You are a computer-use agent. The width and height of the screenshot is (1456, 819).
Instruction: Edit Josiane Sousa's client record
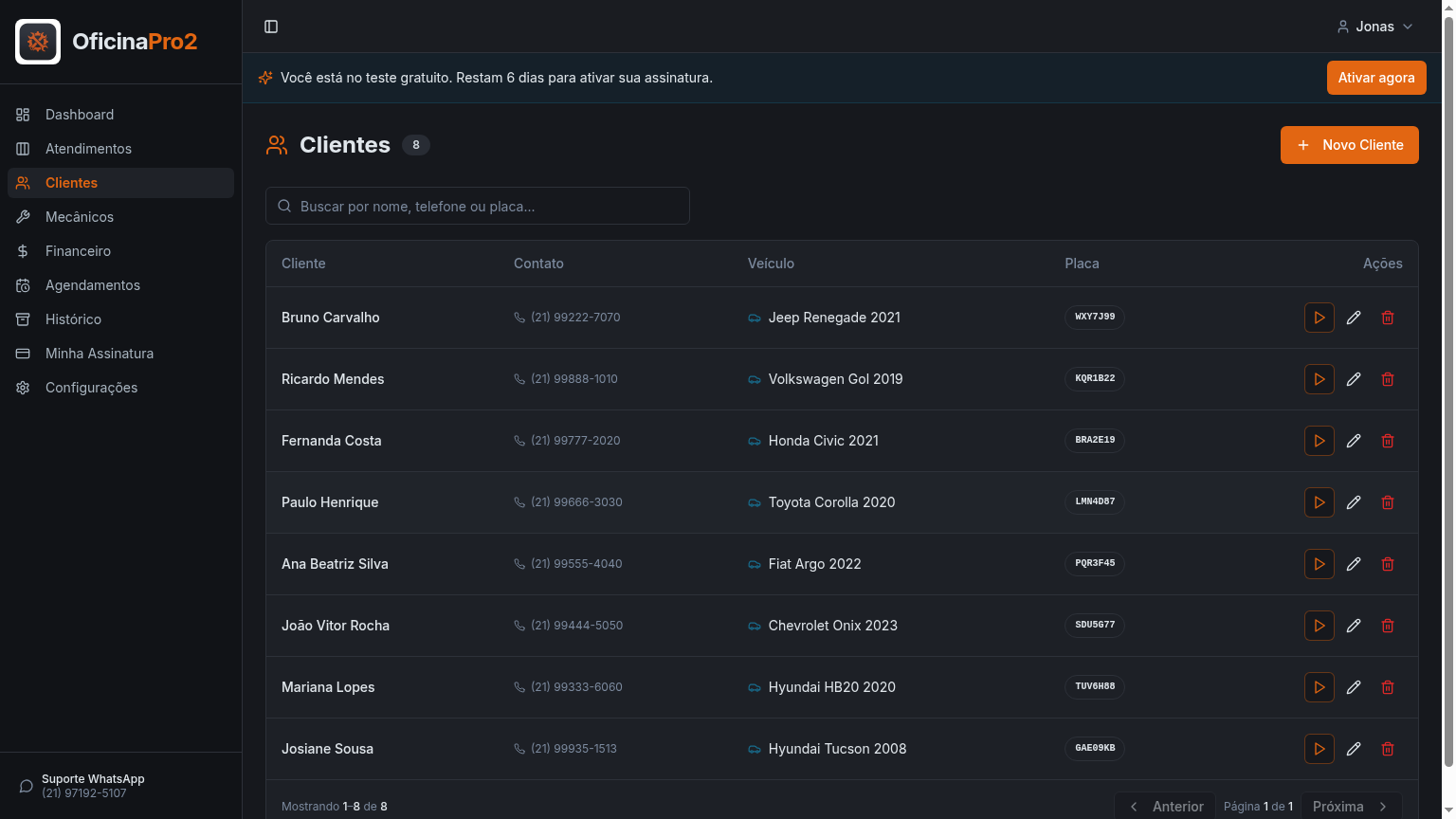(1354, 749)
